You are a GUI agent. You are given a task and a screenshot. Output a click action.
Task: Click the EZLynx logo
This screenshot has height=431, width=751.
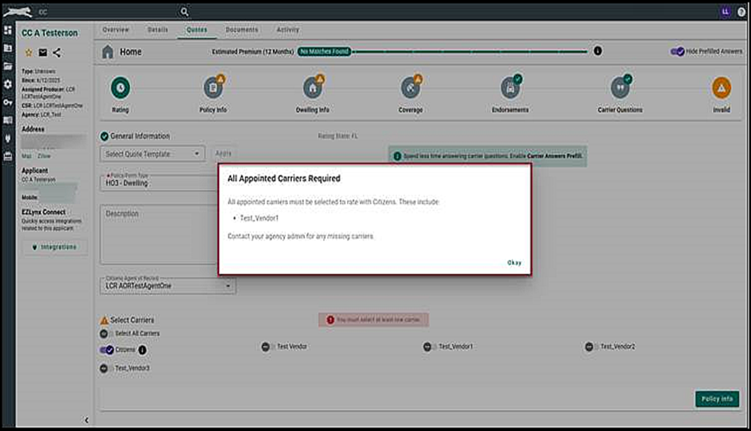point(17,11)
